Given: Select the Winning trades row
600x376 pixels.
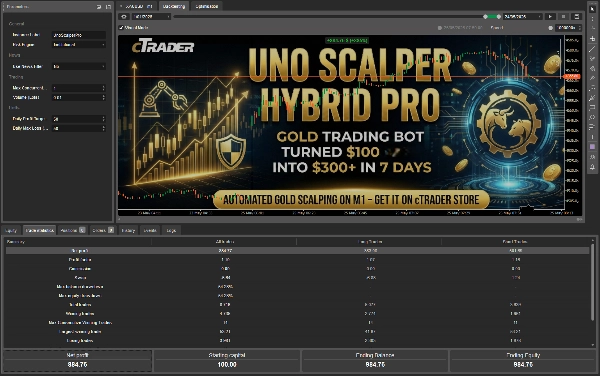Looking at the screenshot, I should (297, 314).
